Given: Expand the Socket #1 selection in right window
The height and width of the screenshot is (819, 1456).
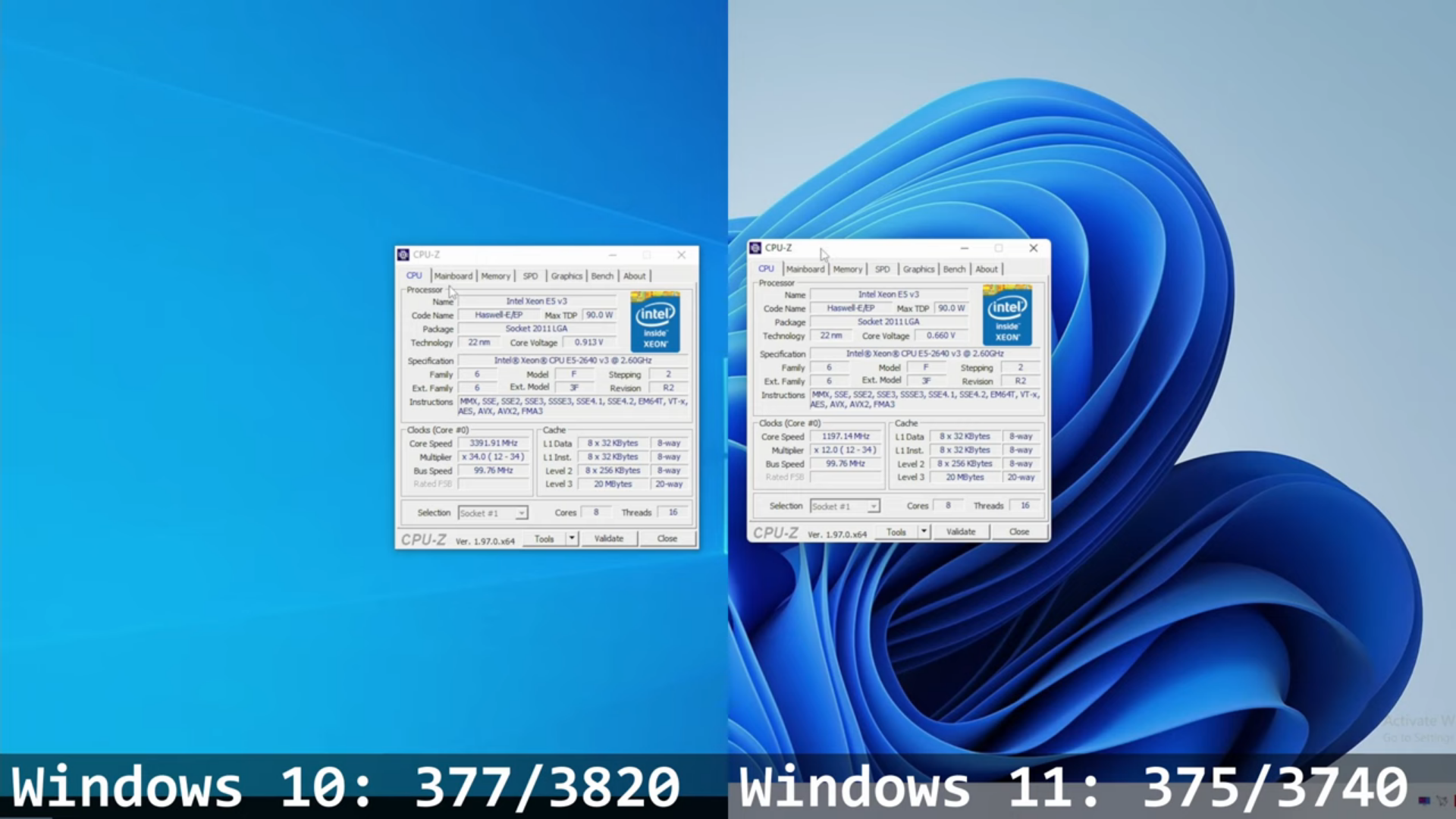Looking at the screenshot, I should 873,507.
